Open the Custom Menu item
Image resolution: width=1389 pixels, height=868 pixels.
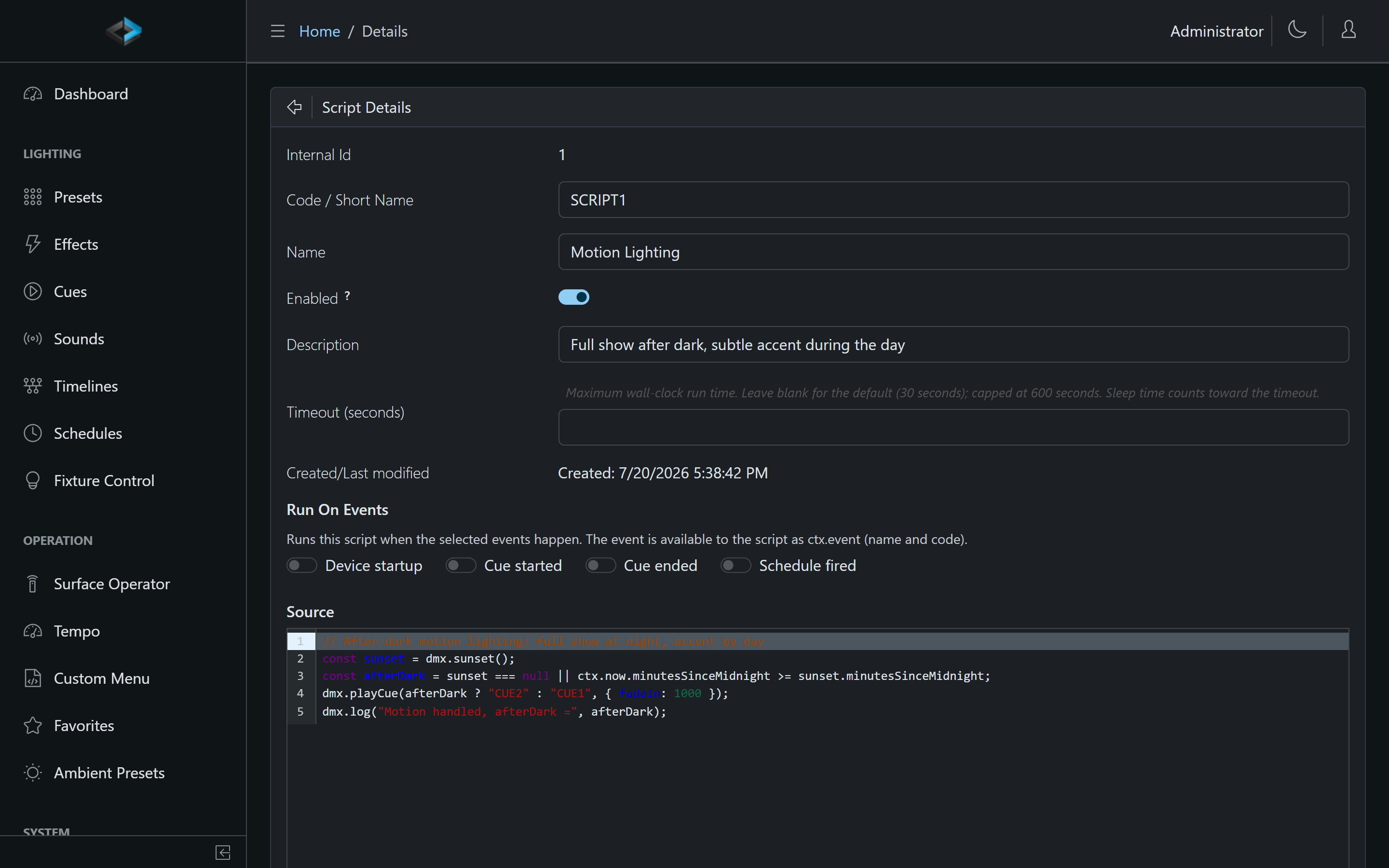(x=123, y=678)
